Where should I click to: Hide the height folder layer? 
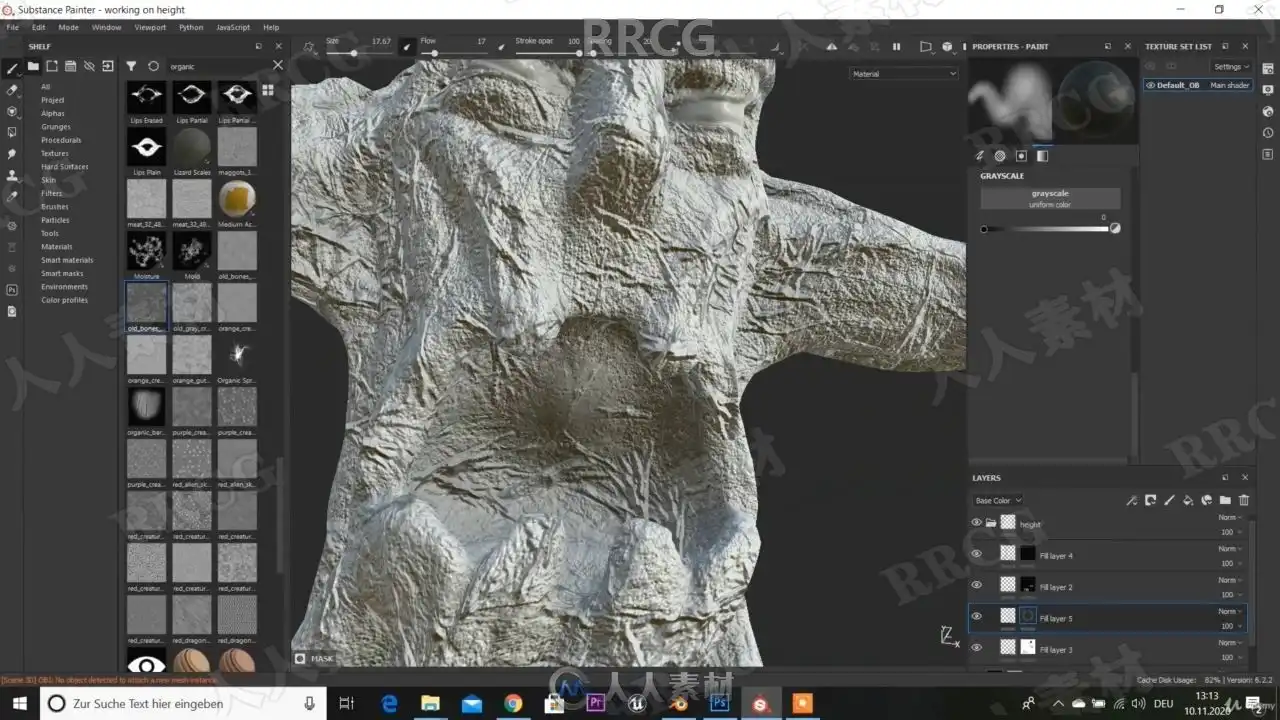[x=977, y=522]
